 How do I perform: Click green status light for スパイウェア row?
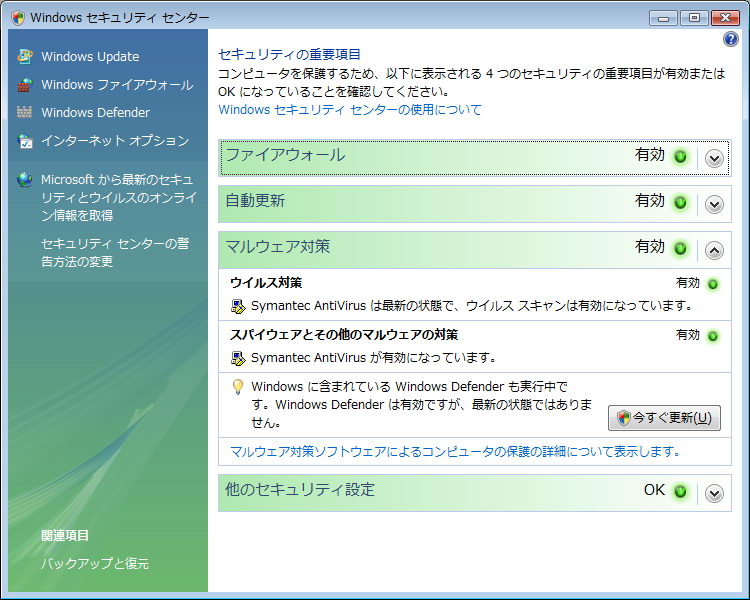[x=713, y=336]
